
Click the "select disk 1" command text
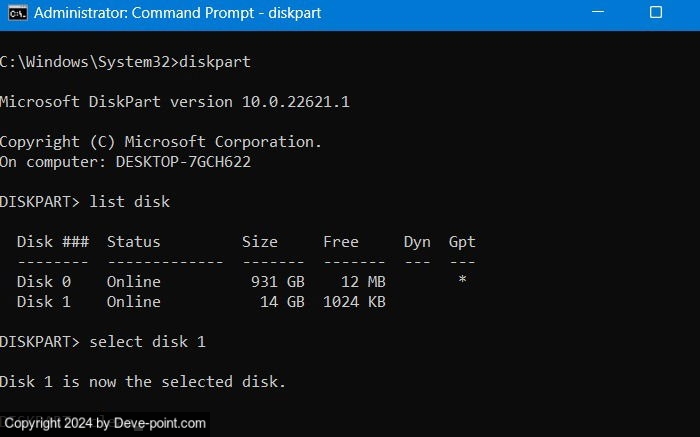[x=147, y=342]
